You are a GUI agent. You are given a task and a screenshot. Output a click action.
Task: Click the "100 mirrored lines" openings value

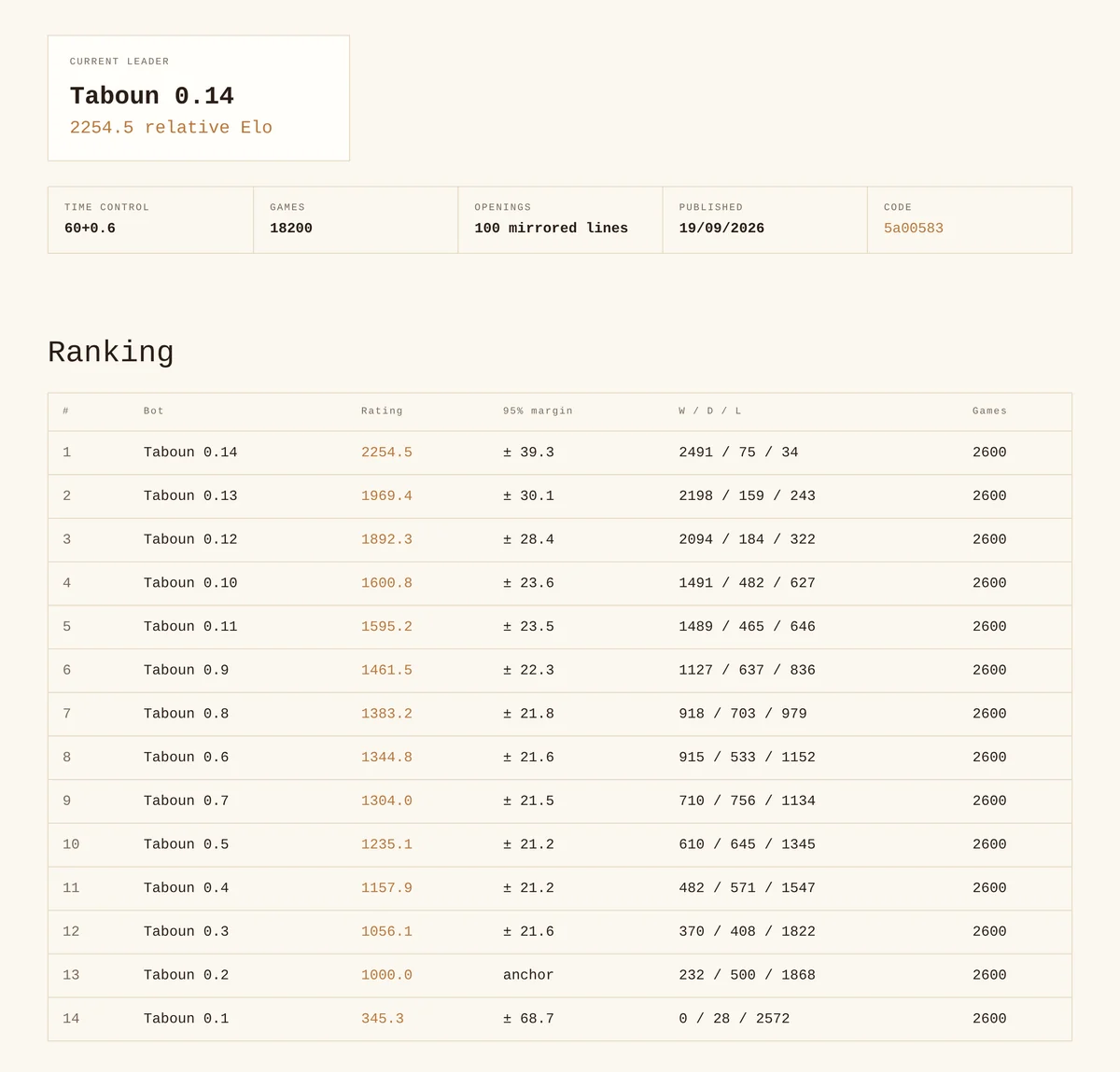point(551,229)
